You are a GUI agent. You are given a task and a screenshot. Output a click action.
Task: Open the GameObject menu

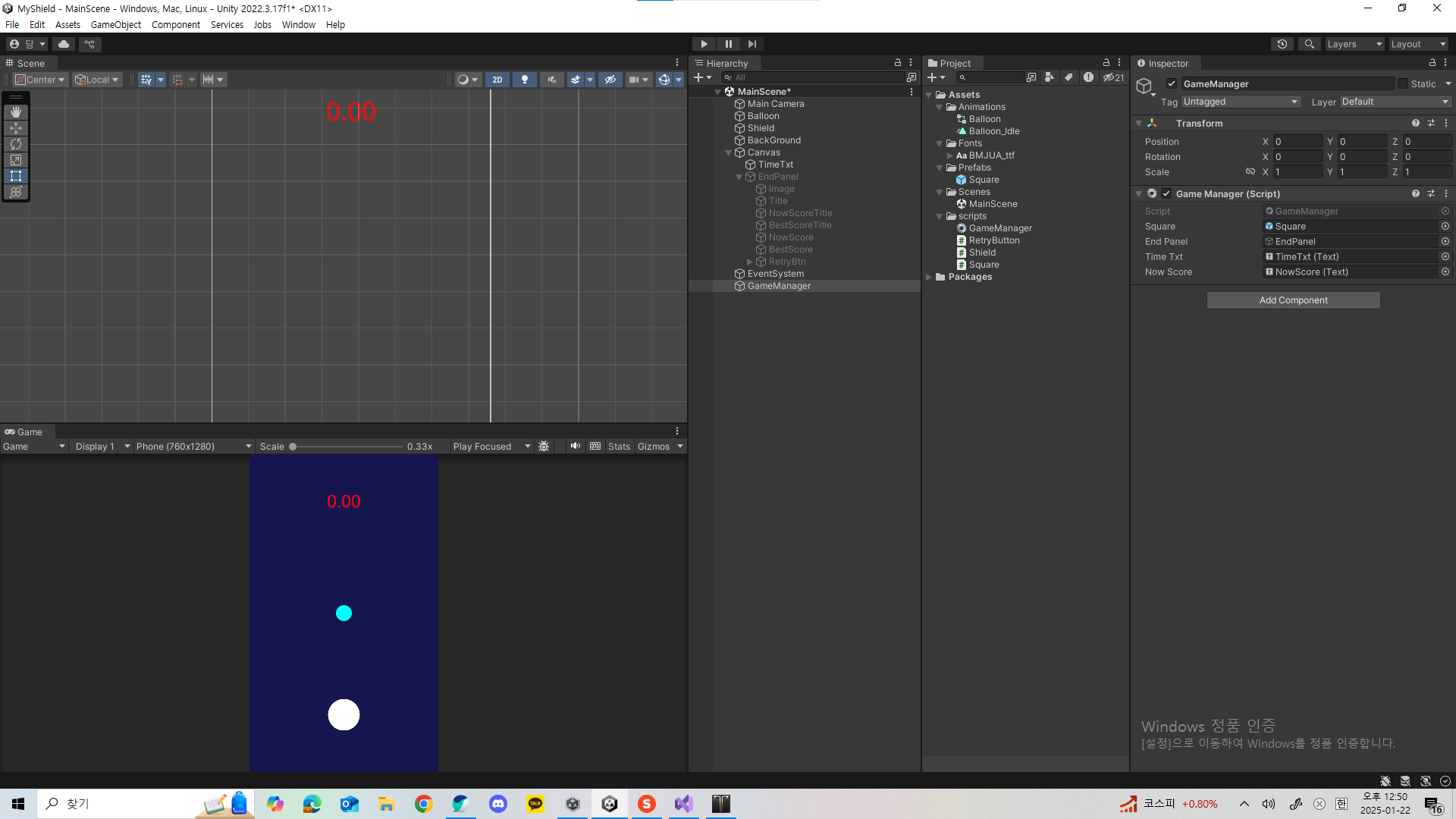coord(116,25)
